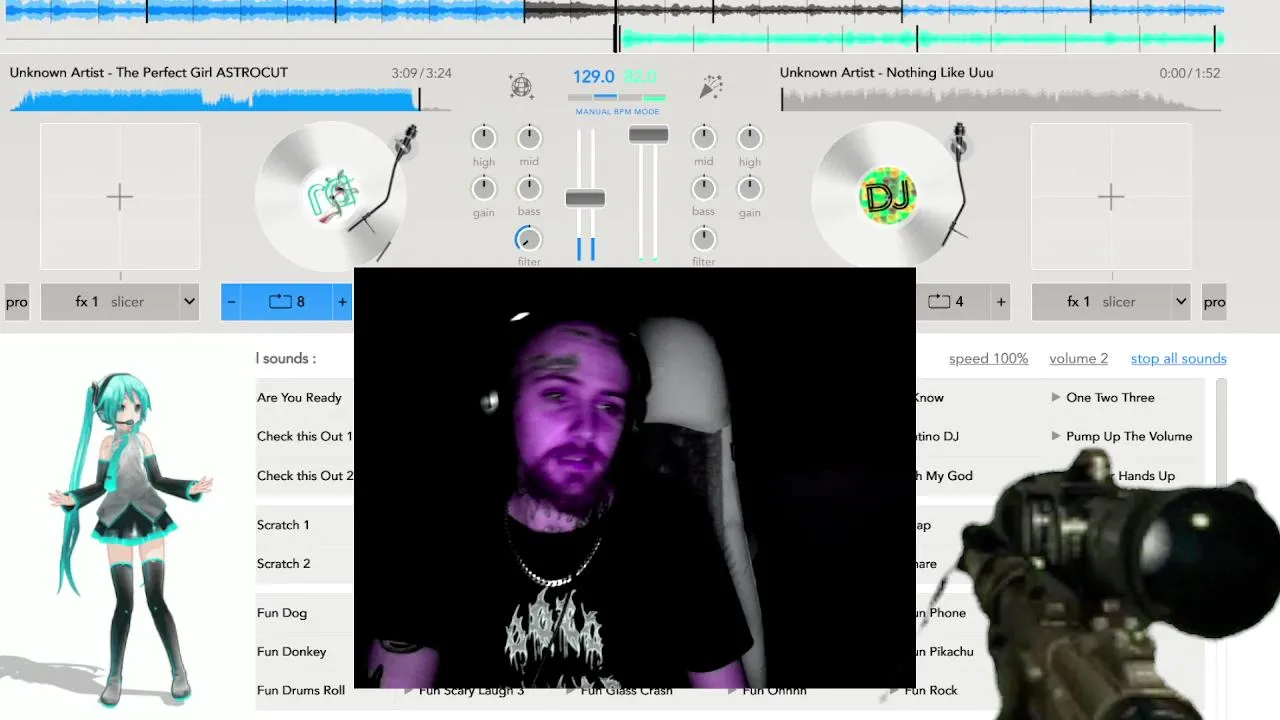
Task: Play the Check this Out 1 sound
Action: (x=304, y=436)
